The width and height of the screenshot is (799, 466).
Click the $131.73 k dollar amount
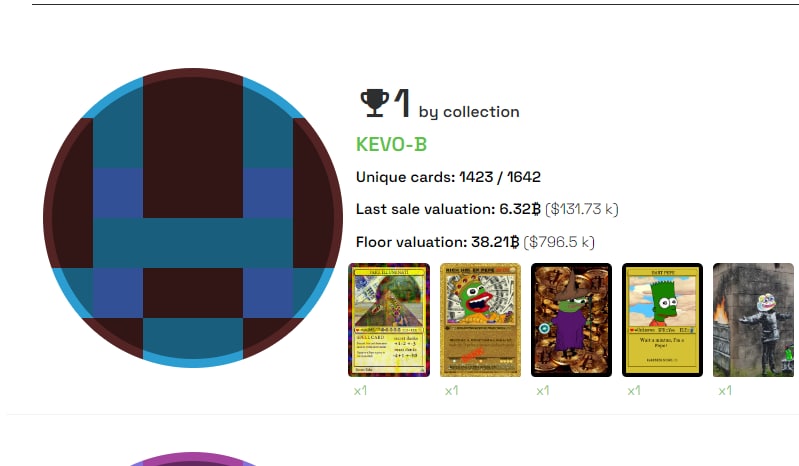point(582,209)
